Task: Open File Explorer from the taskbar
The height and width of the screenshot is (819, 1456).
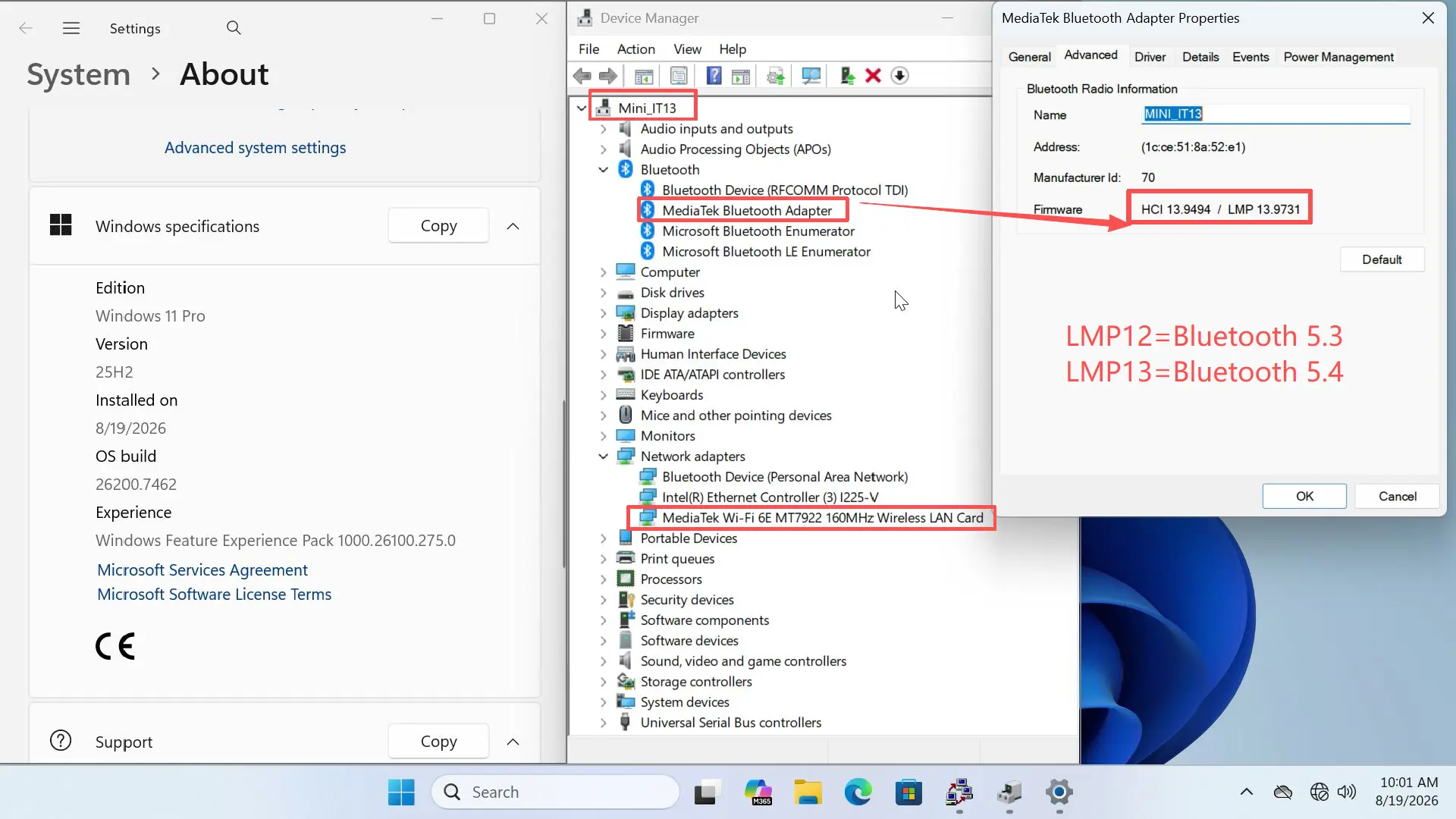Action: click(808, 792)
